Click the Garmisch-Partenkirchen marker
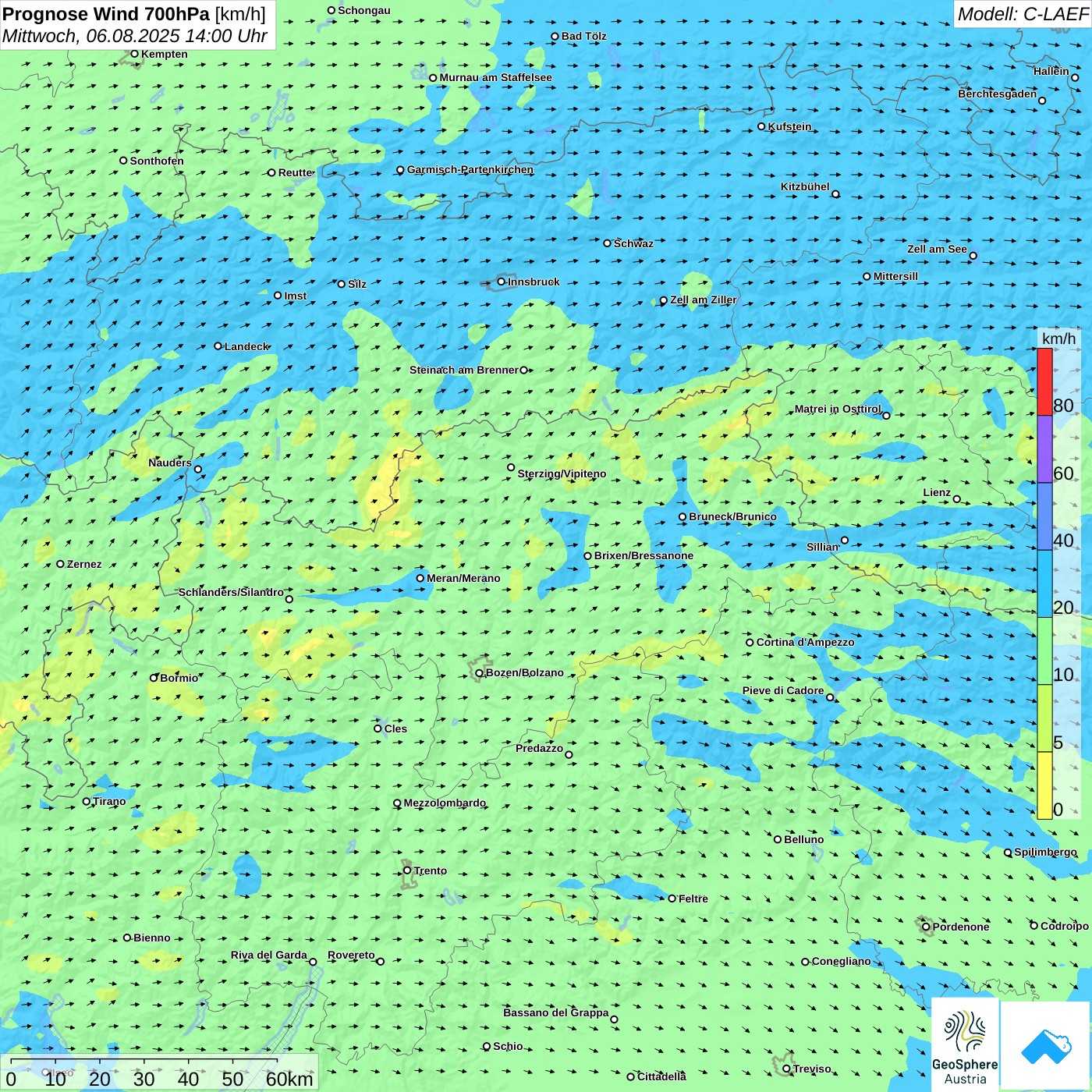Viewport: 1092px width, 1092px height. pos(401,170)
